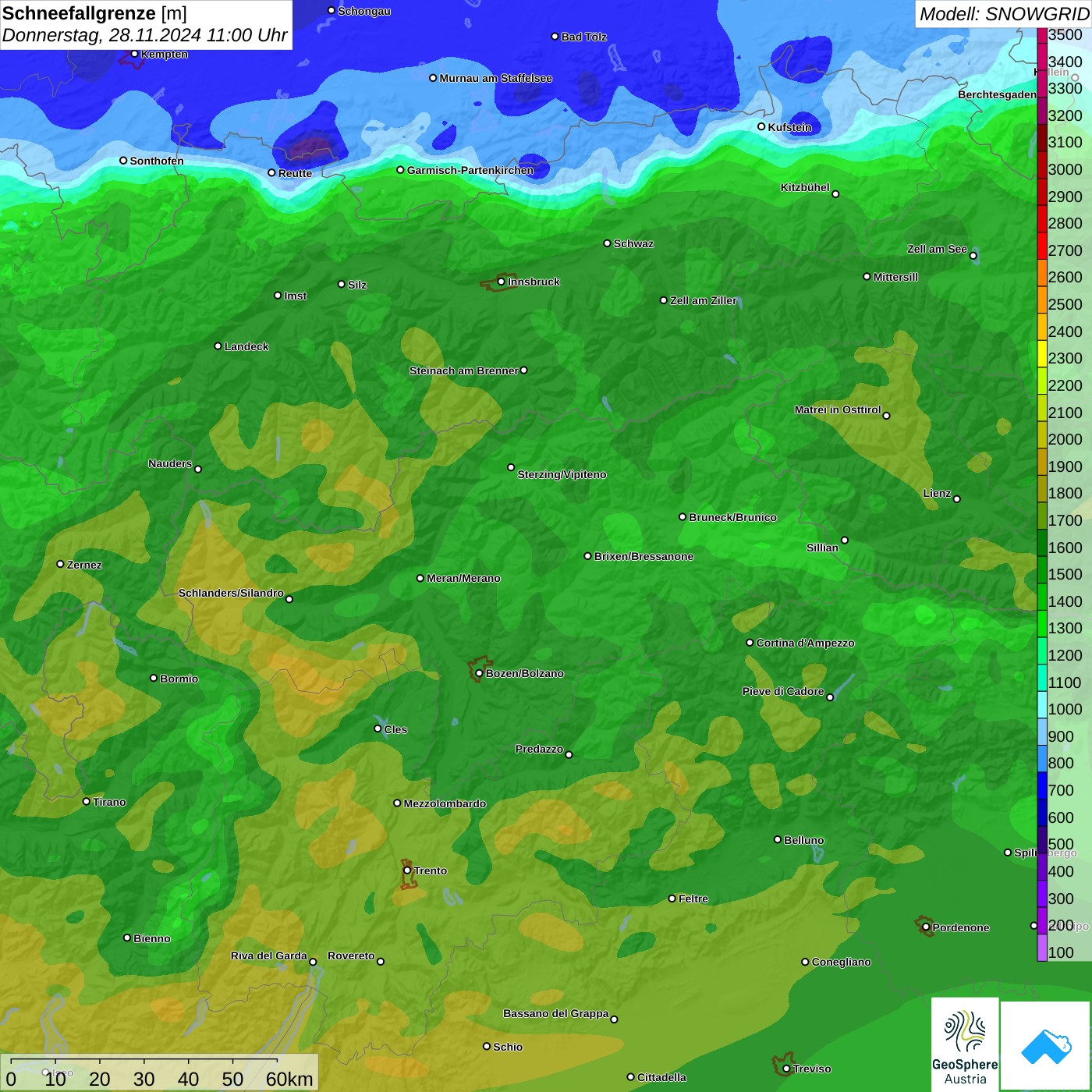Click the Bassano del Grappa label
The height and width of the screenshot is (1092, 1092).
[556, 1013]
